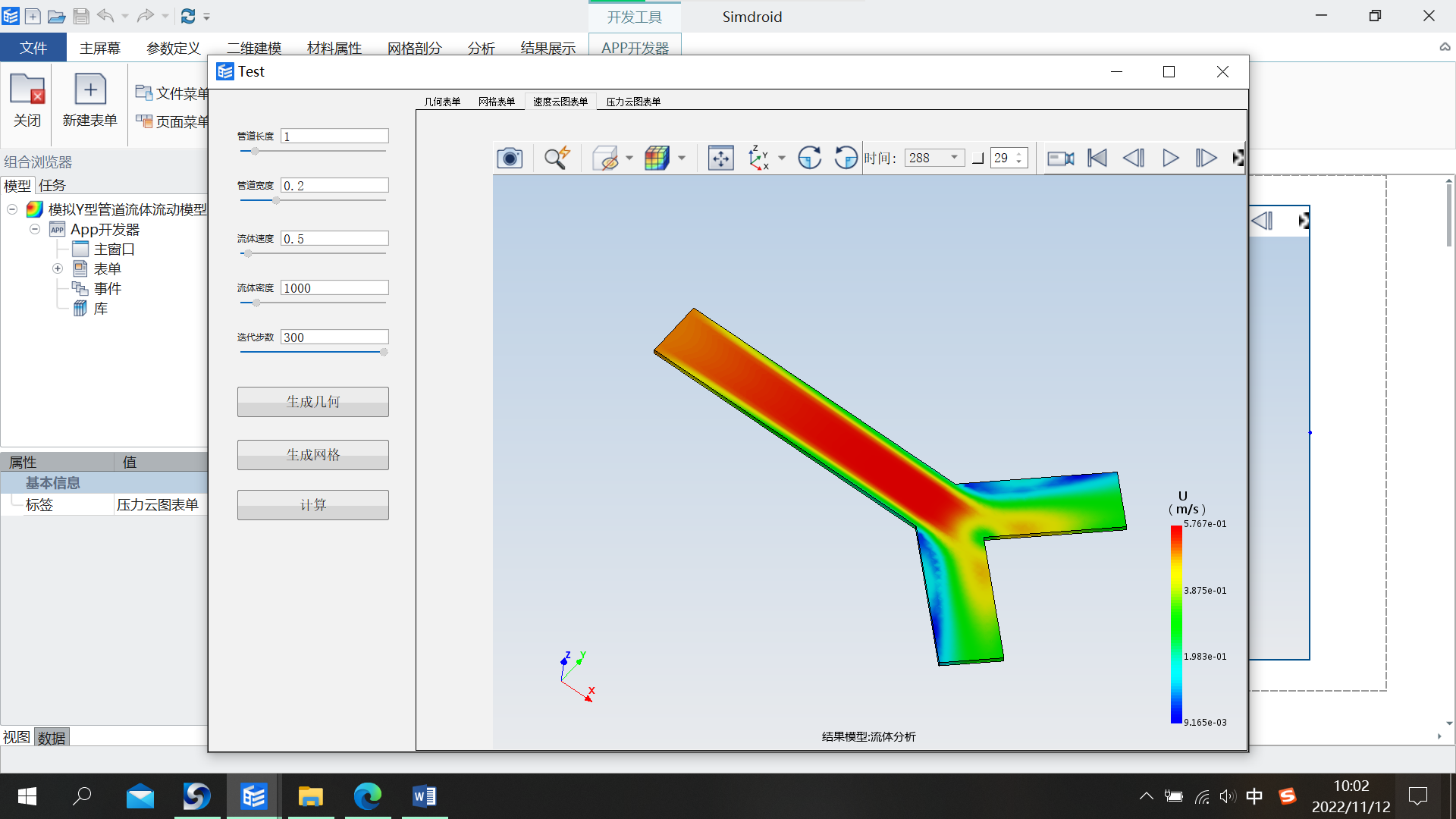Click the 流体密度 input field showing 1000
1456x819 pixels.
[334, 287]
